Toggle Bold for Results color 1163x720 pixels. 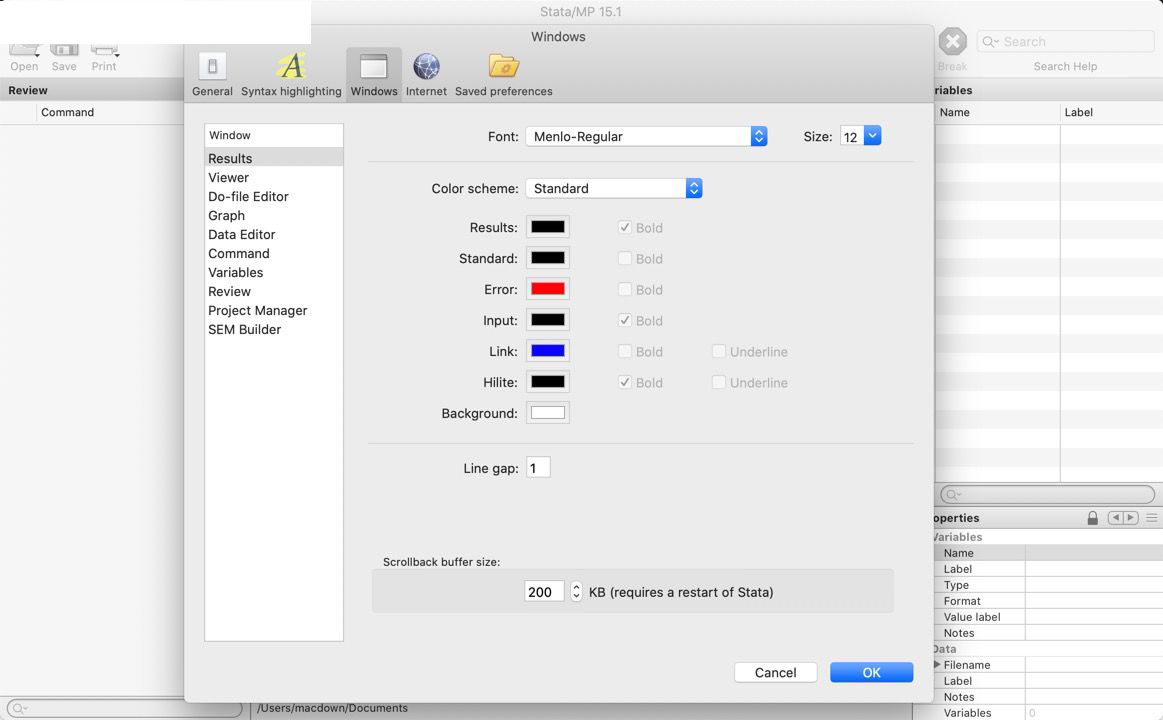(625, 228)
